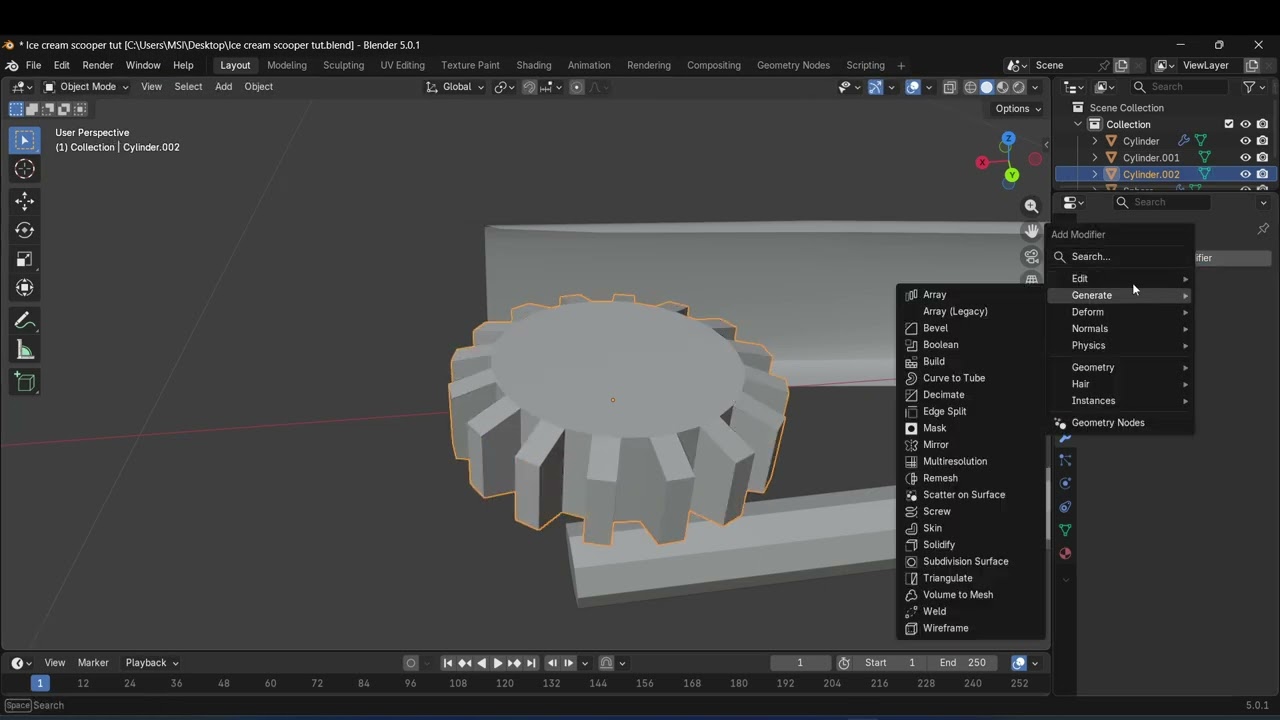Select the Add Cube tool
1280x720 pixels.
25,382
